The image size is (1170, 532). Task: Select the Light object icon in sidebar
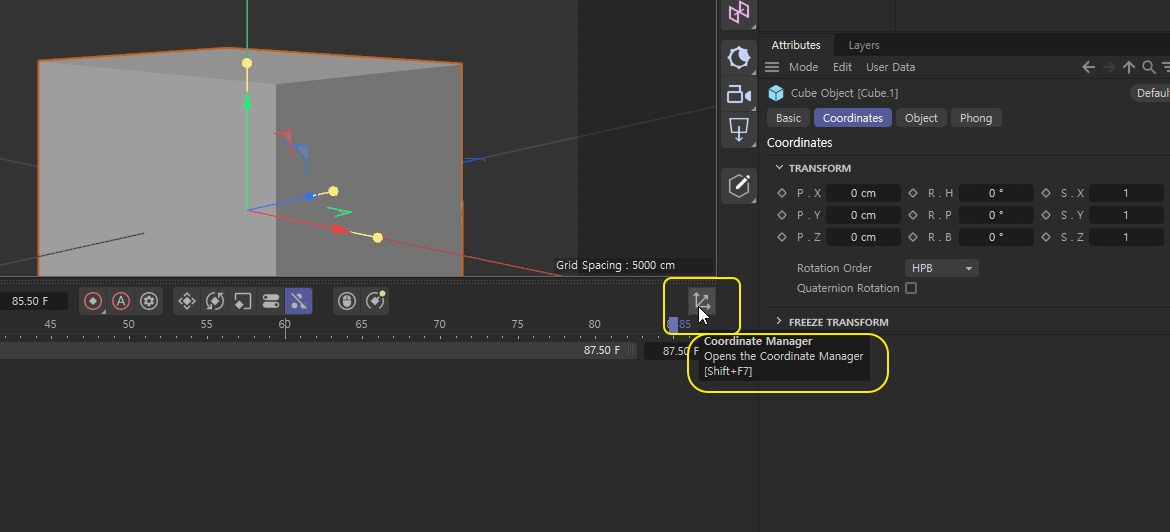click(739, 57)
